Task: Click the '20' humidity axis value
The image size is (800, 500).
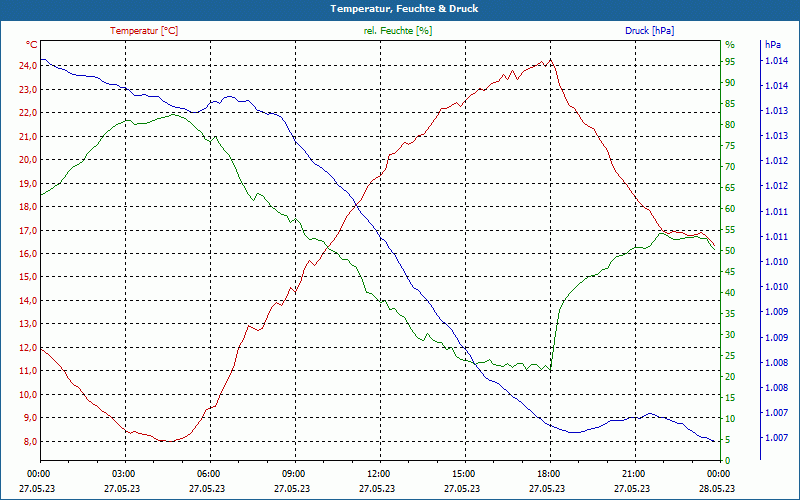Action: click(x=730, y=377)
